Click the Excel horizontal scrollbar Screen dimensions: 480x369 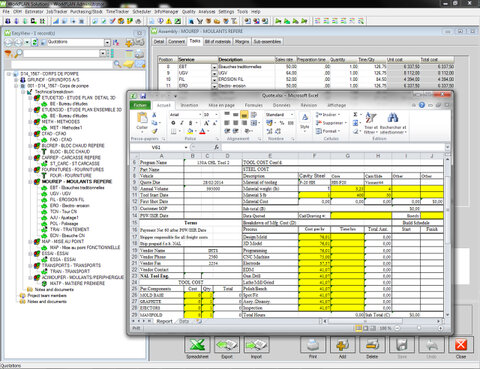pos(382,321)
